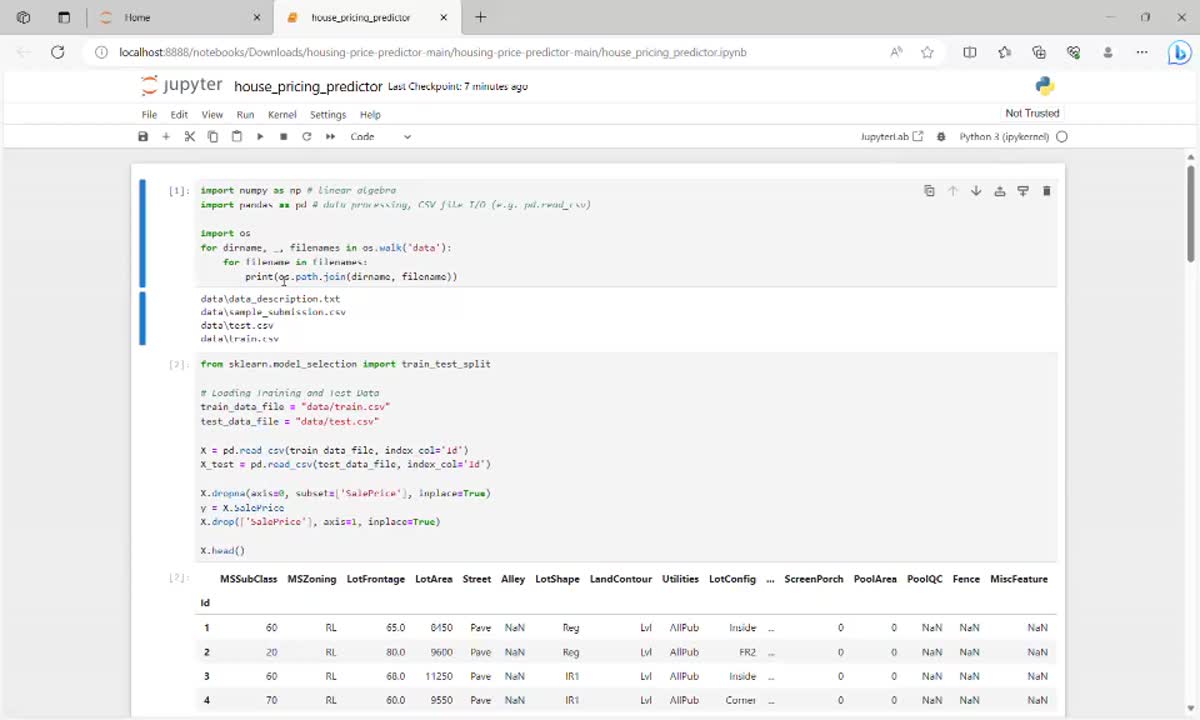Open browser essentials heart icon
Image resolution: width=1200 pixels, height=720 pixels.
pos(1074,52)
